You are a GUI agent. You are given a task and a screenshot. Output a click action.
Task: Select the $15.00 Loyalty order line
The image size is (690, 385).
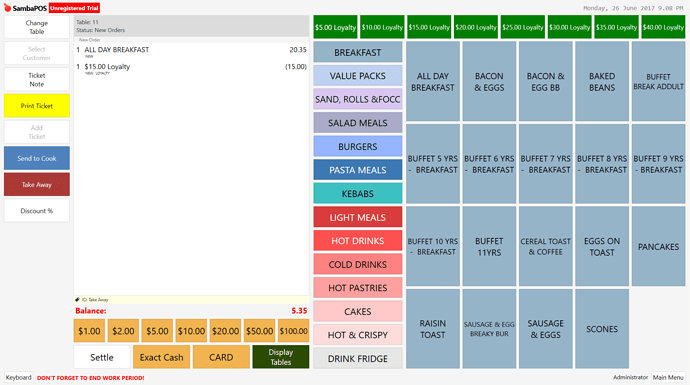pyautogui.click(x=191, y=69)
